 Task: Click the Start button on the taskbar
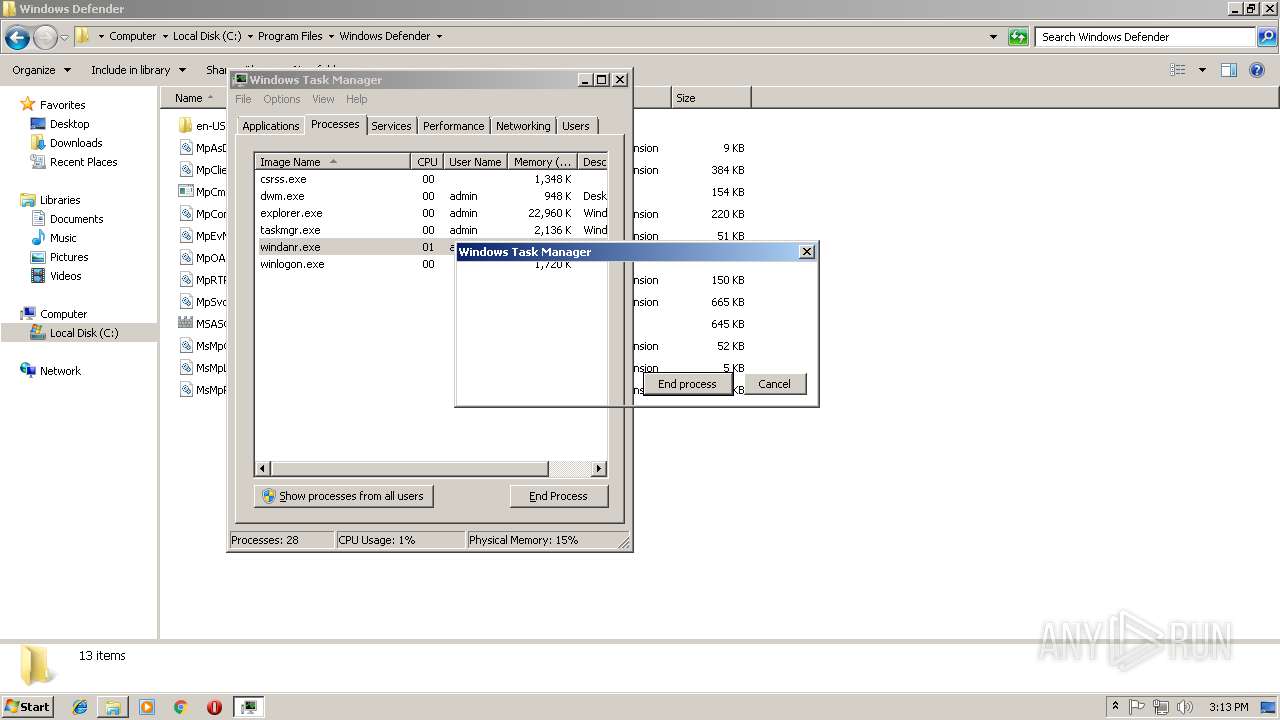28,706
